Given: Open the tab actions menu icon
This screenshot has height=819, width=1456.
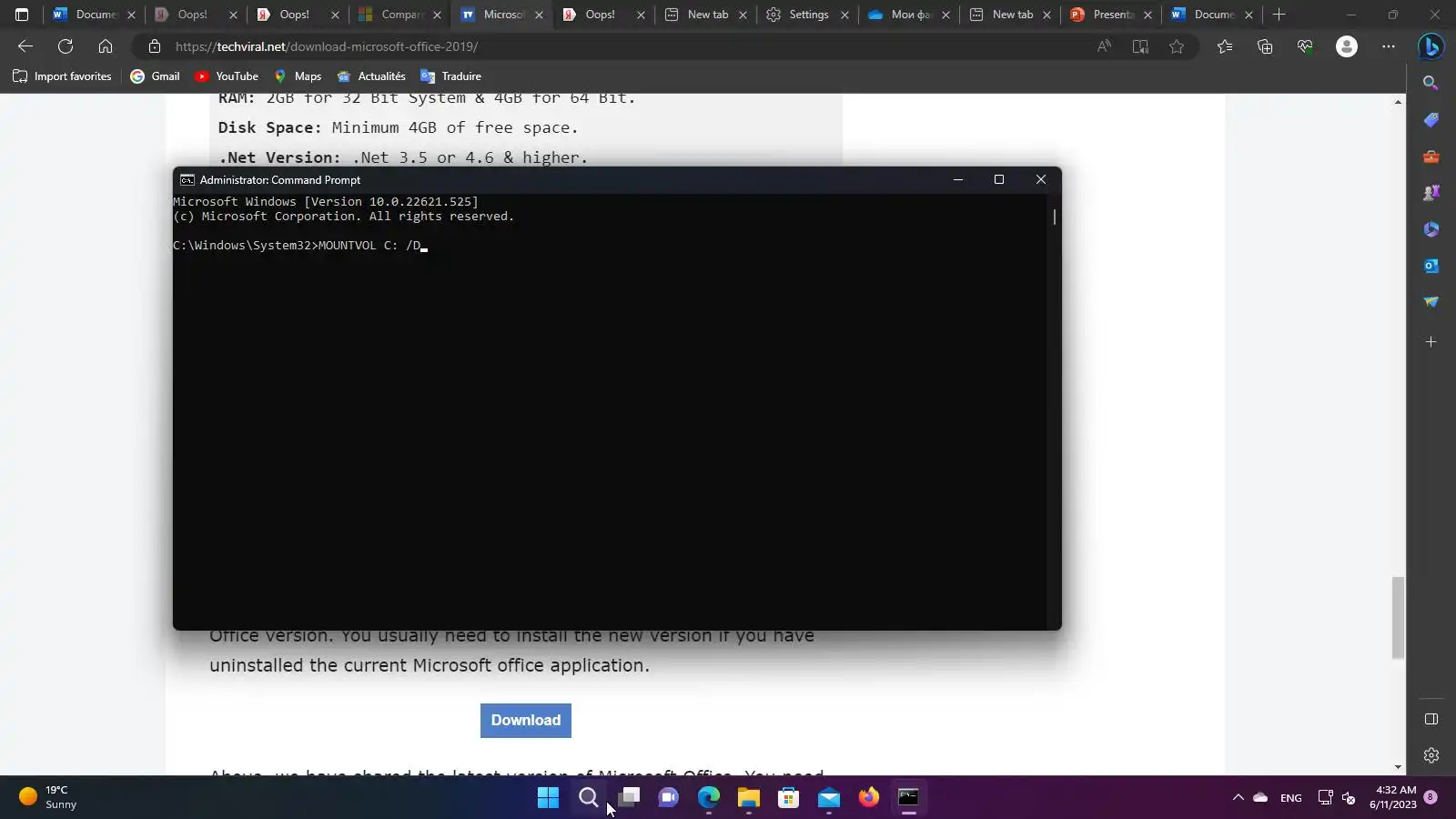Looking at the screenshot, I should (x=22, y=15).
